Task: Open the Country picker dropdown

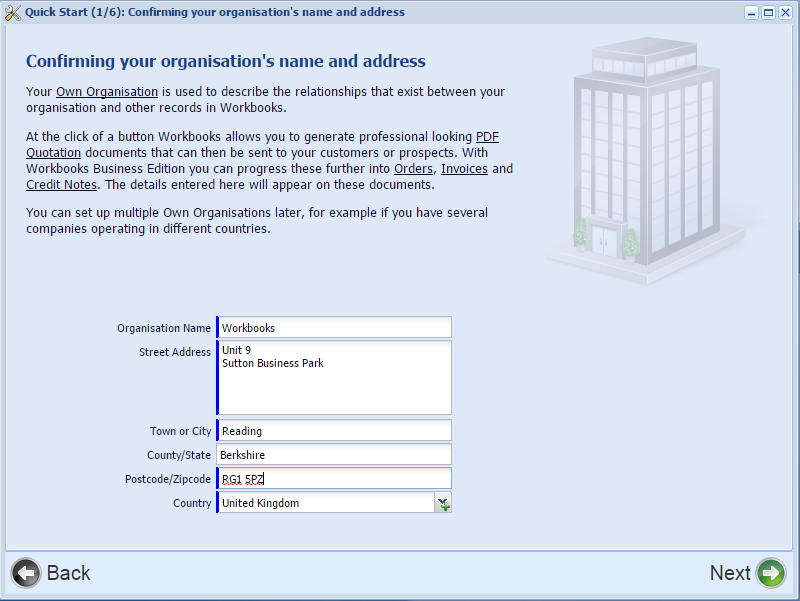Action: click(x=443, y=503)
